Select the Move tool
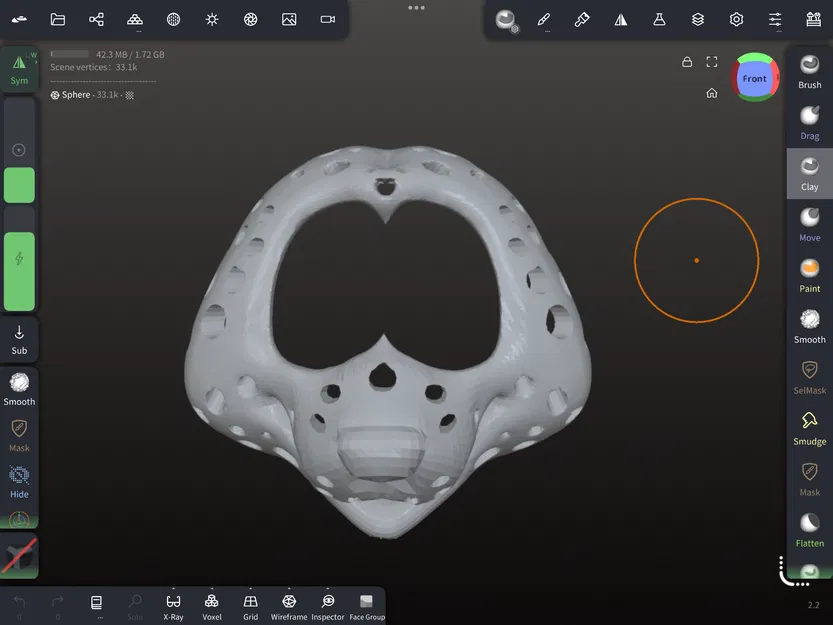Screen dimensions: 833x625 810,224
